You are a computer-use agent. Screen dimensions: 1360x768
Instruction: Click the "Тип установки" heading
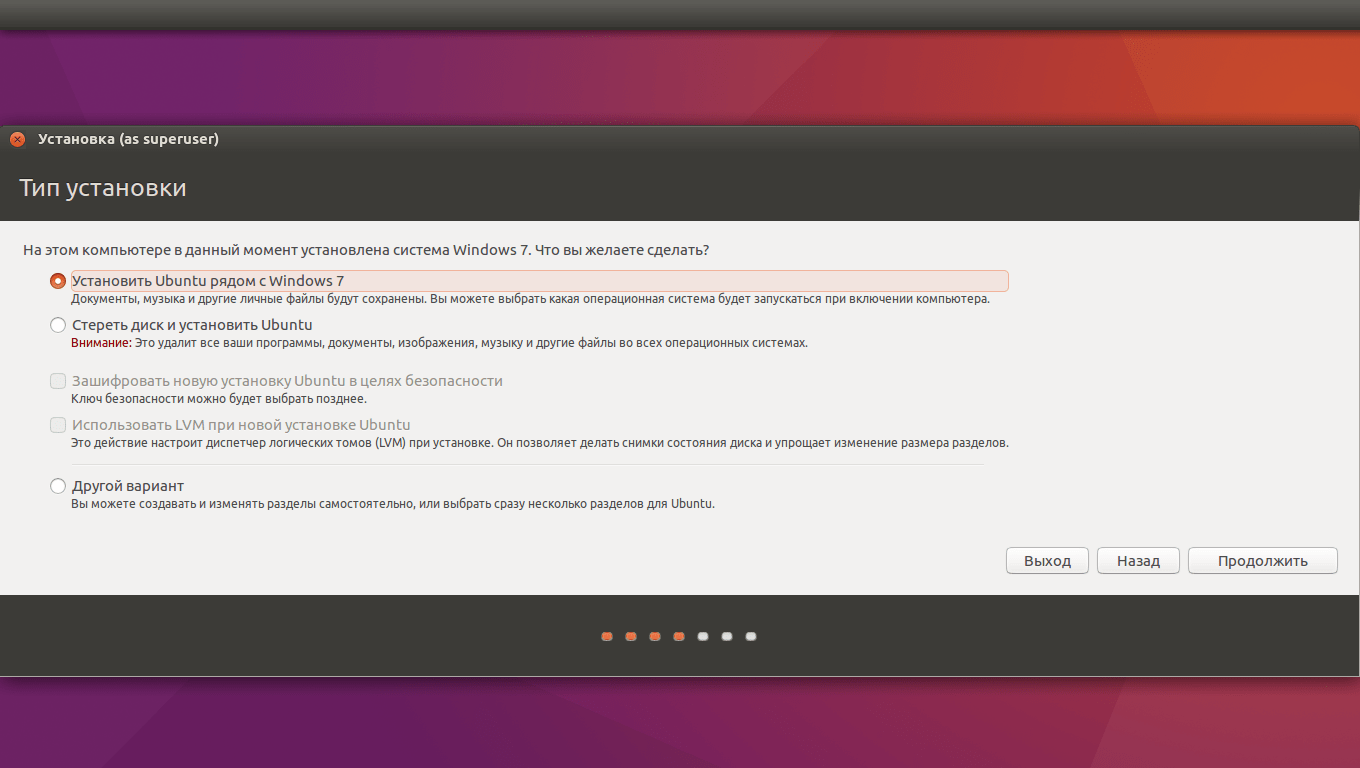[103, 188]
